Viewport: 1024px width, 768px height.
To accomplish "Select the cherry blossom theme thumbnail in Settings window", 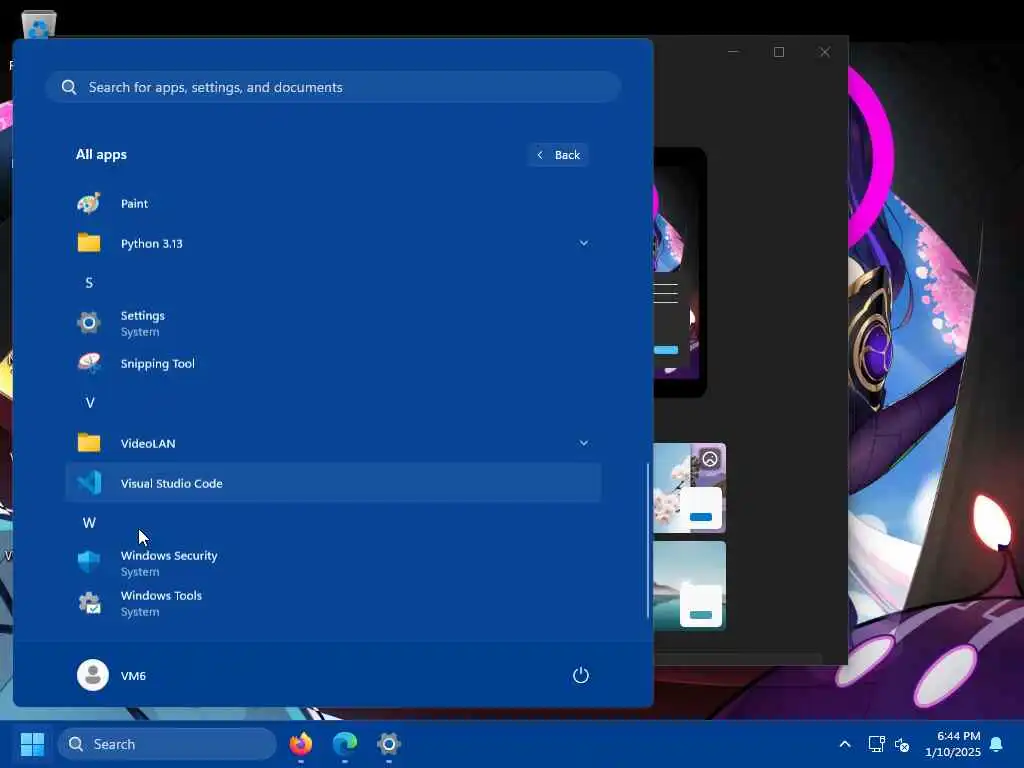I will (690, 488).
